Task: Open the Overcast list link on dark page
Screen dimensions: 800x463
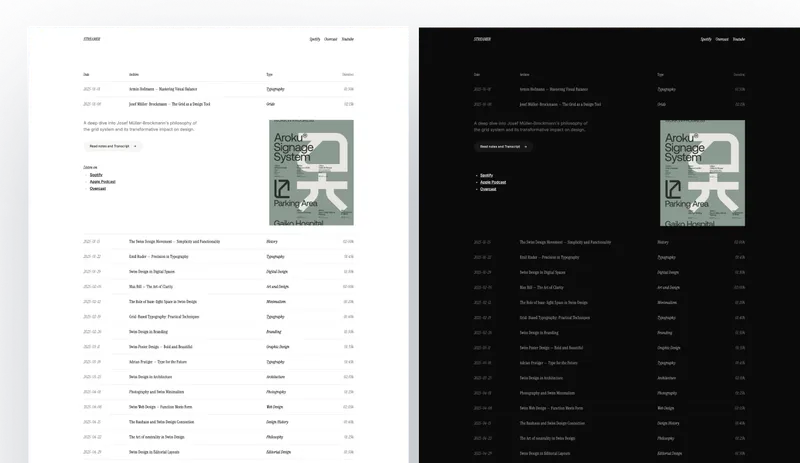Action: (x=488, y=188)
